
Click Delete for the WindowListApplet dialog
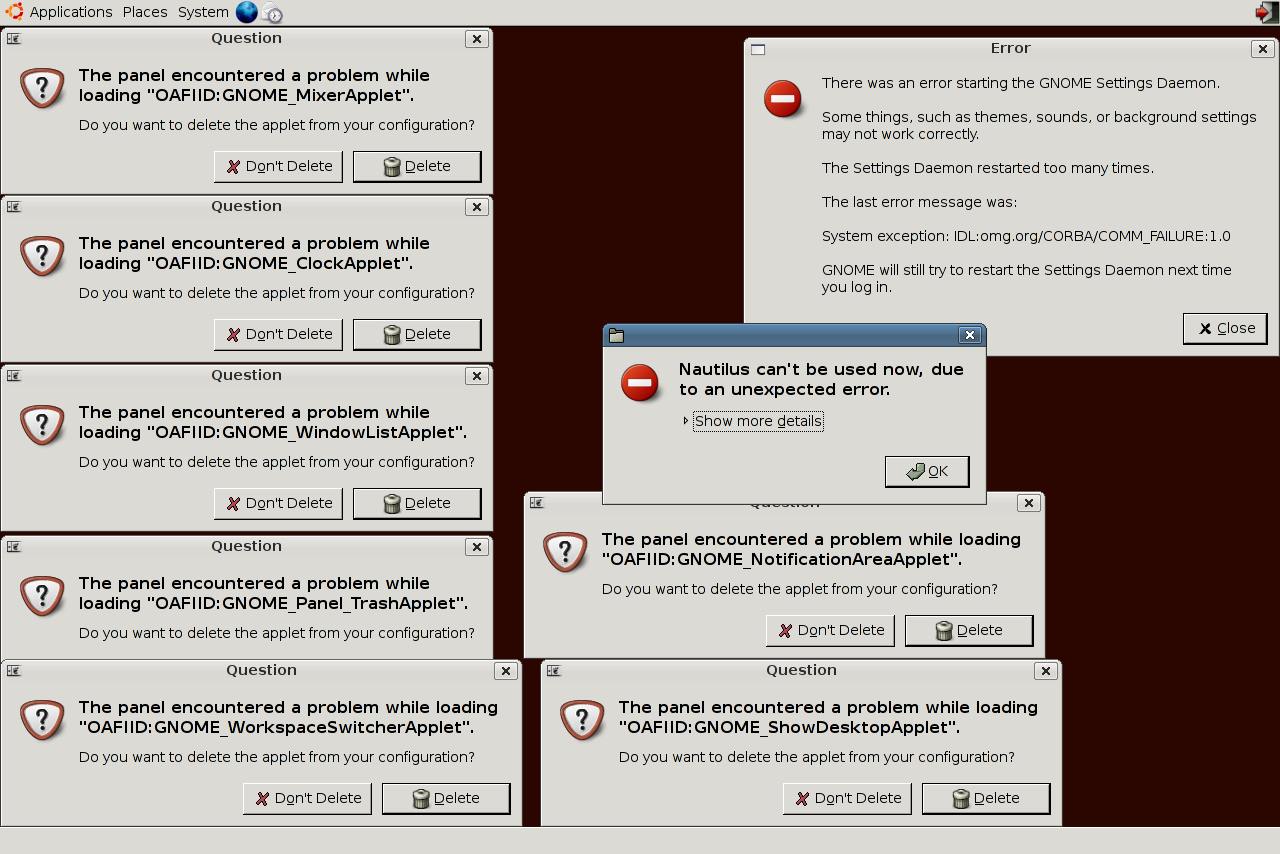[x=417, y=503]
